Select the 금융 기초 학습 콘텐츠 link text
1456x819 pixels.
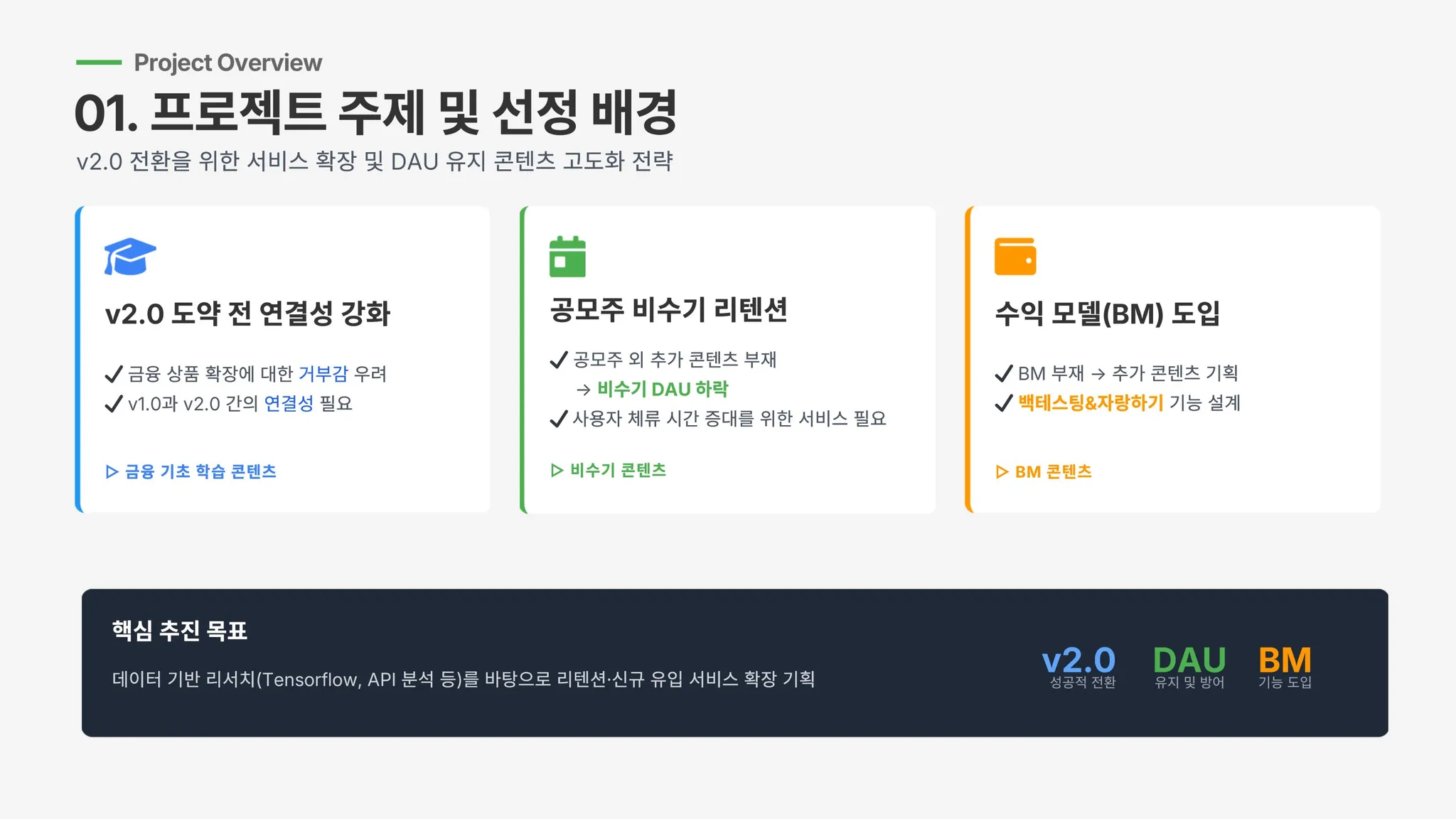tap(200, 472)
